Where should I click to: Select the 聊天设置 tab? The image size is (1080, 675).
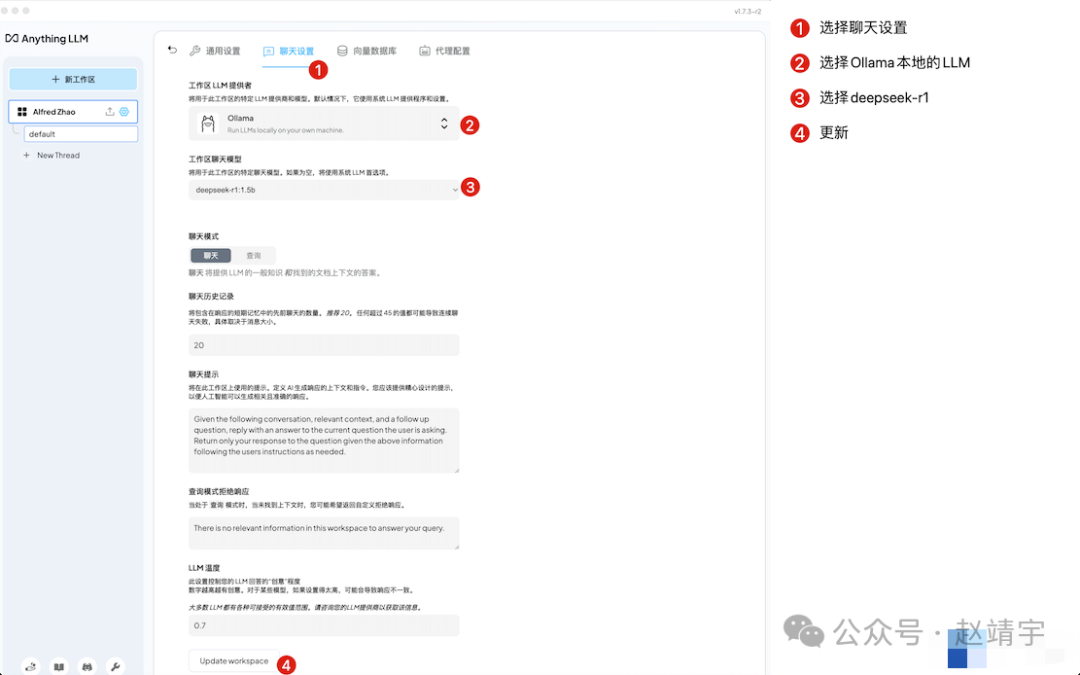[289, 51]
